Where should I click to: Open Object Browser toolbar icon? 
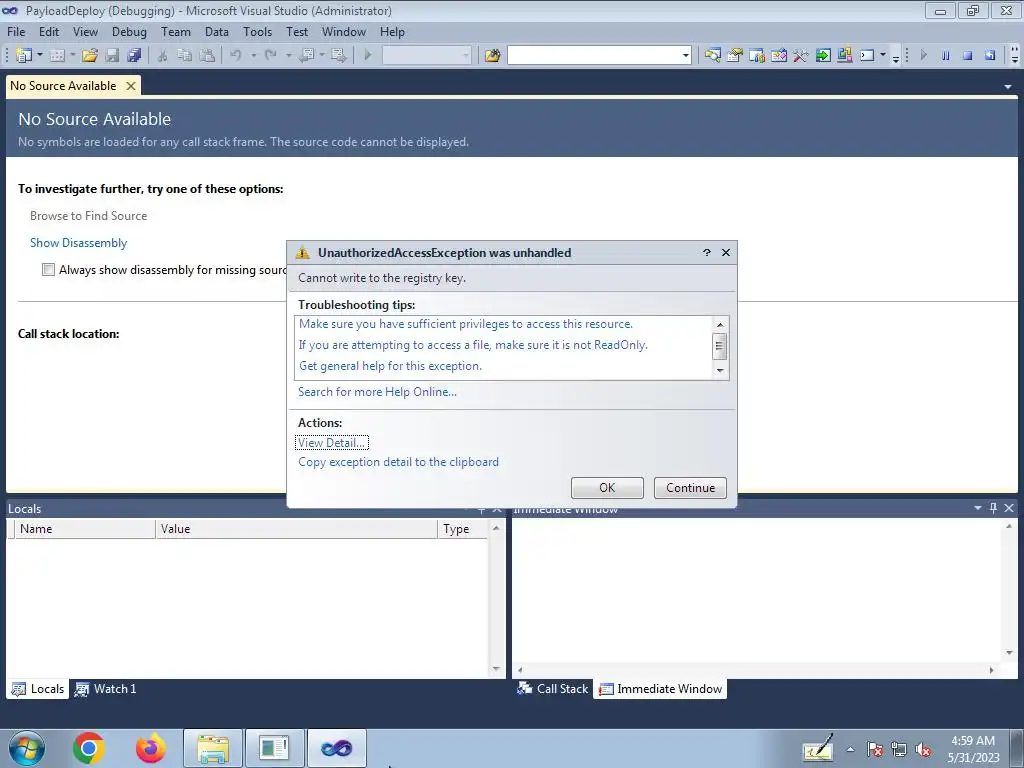(x=778, y=56)
